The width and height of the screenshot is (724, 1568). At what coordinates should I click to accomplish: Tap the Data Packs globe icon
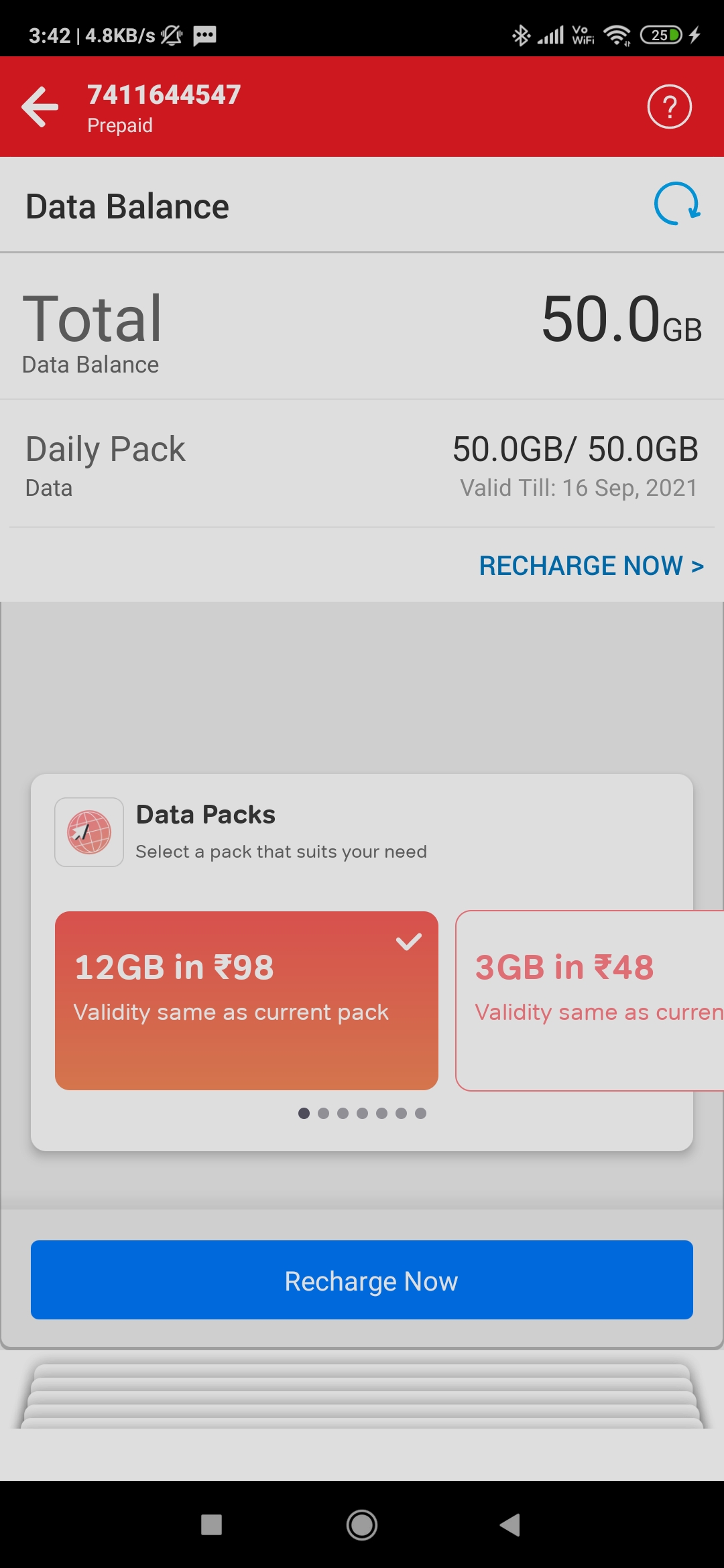(x=89, y=832)
